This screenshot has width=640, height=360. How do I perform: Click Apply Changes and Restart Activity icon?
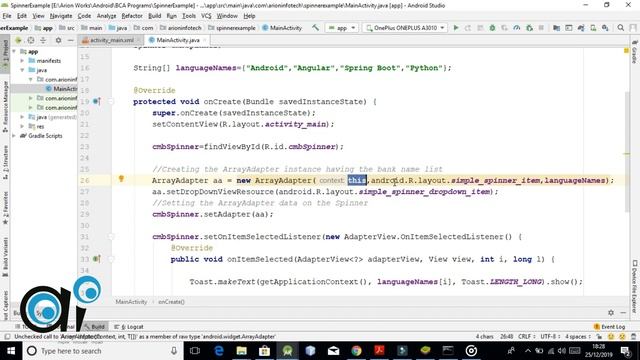[x=468, y=28]
